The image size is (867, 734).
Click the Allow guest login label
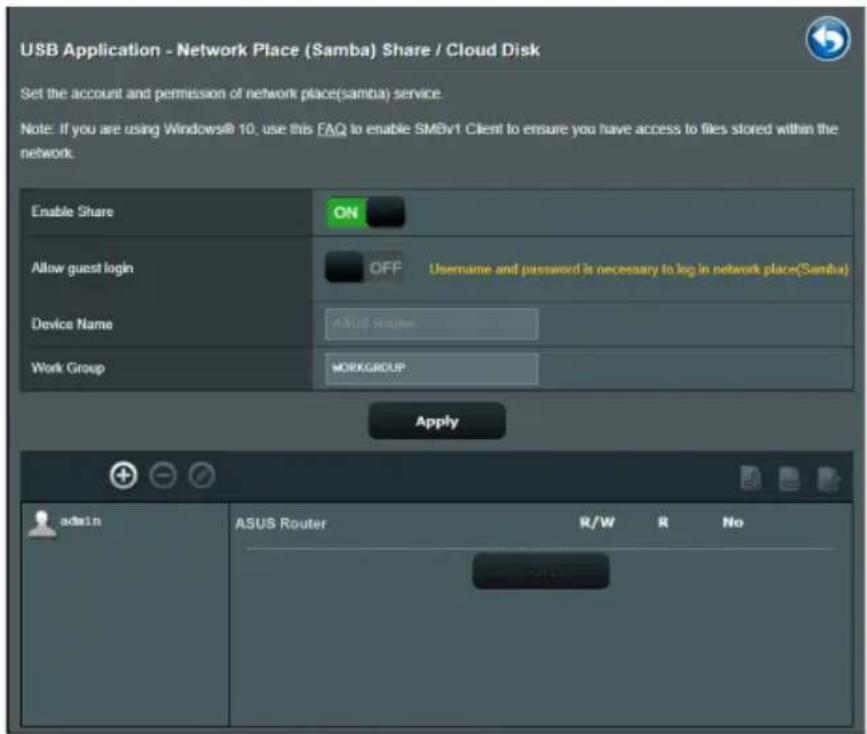(x=82, y=268)
